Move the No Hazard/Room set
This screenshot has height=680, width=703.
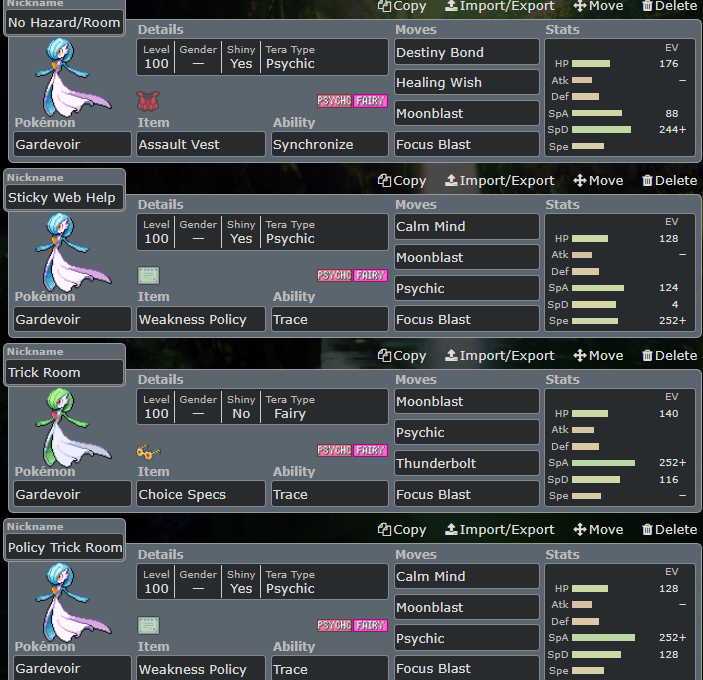[598, 6]
